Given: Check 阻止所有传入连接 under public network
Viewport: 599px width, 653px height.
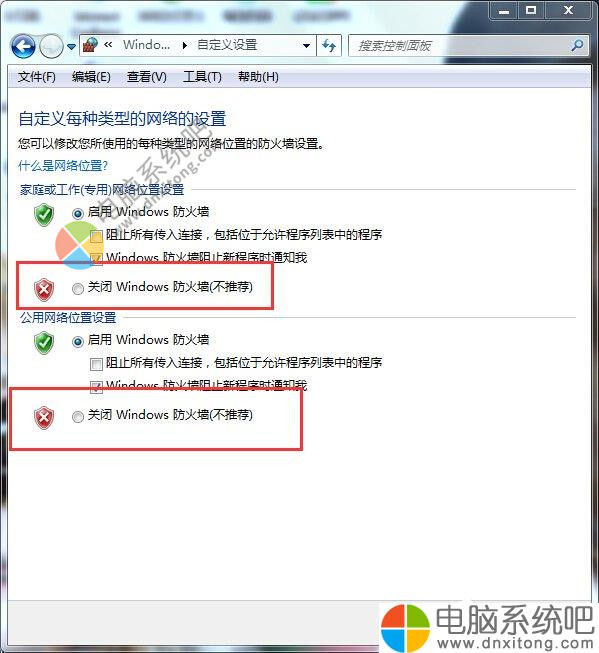Looking at the screenshot, I should click(96, 364).
